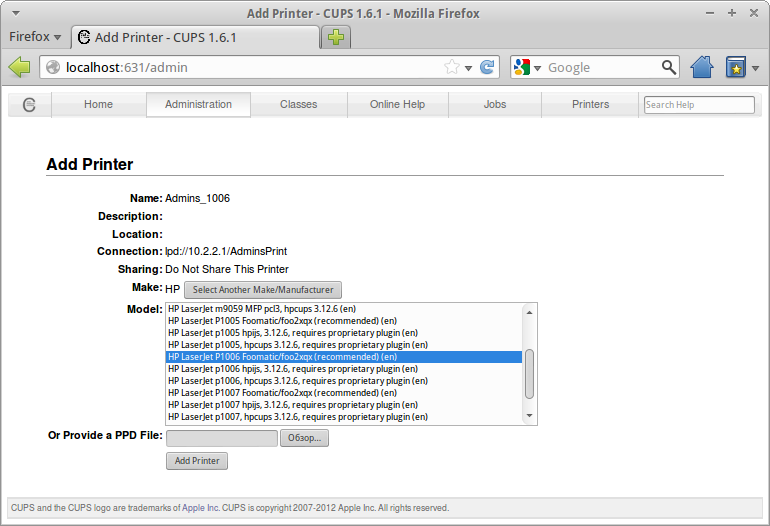Select HP LaserJet P1007 Foomatic/foo2xqx model

point(344,393)
